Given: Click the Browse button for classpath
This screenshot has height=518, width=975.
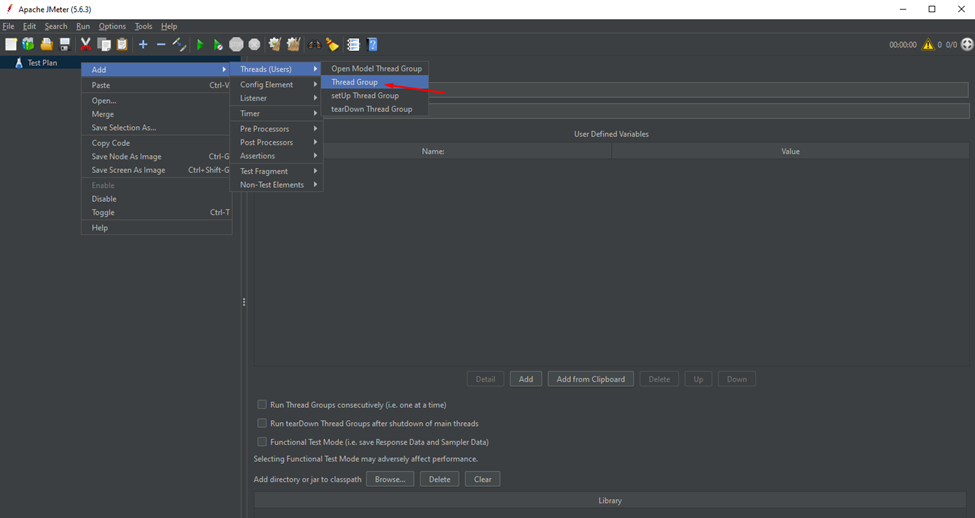Looking at the screenshot, I should click(389, 479).
